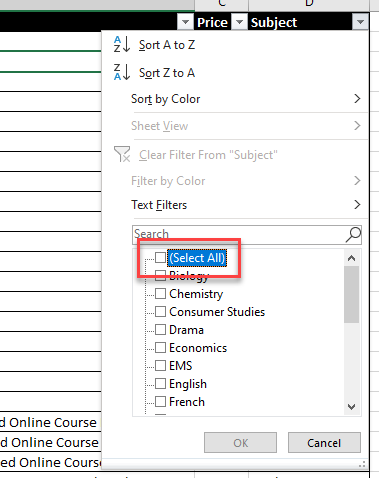Tick the Chemistry checkbox
Image resolution: width=379 pixels, height=478 pixels.
(x=160, y=294)
